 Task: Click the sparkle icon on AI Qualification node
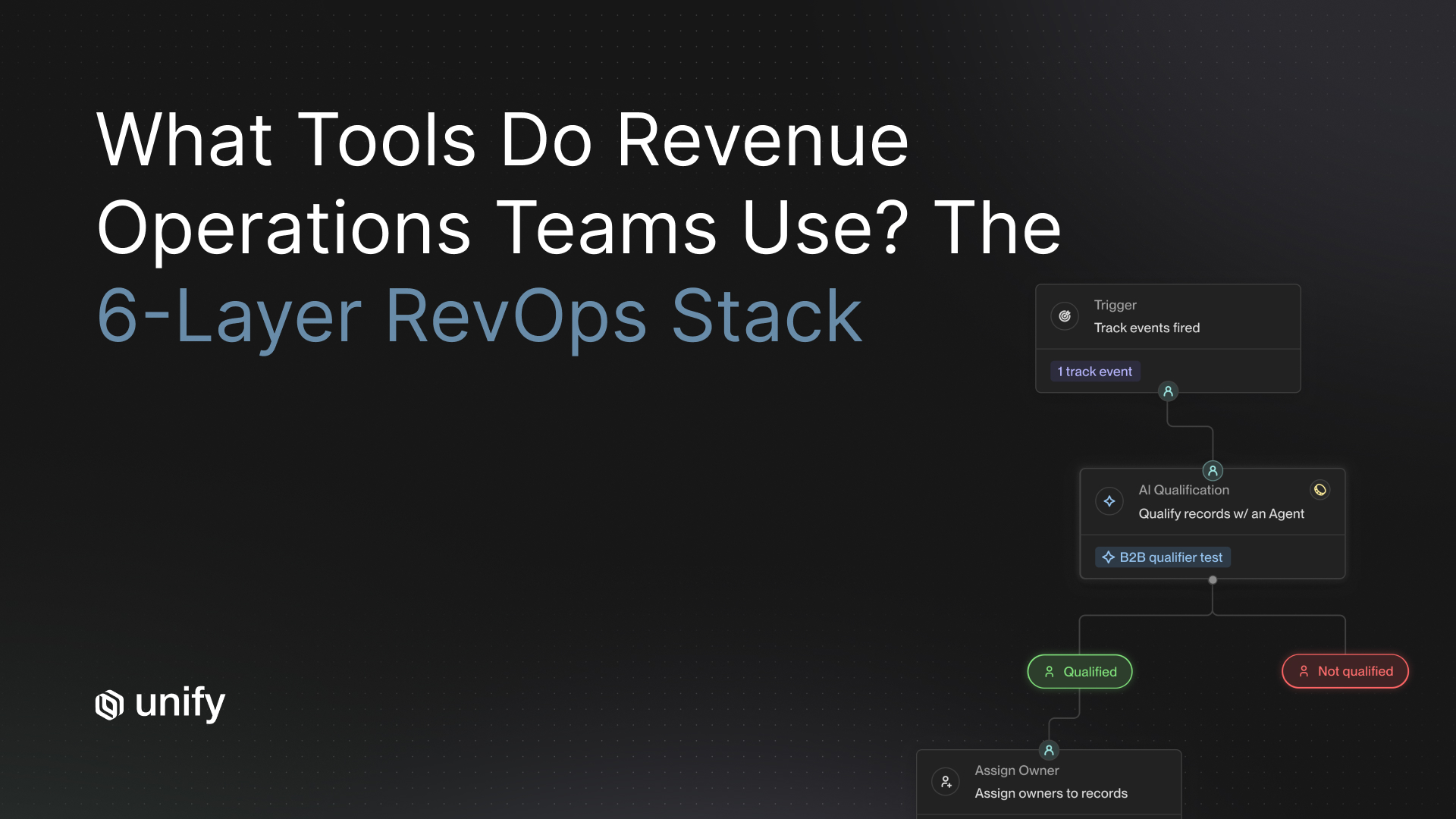click(1109, 501)
